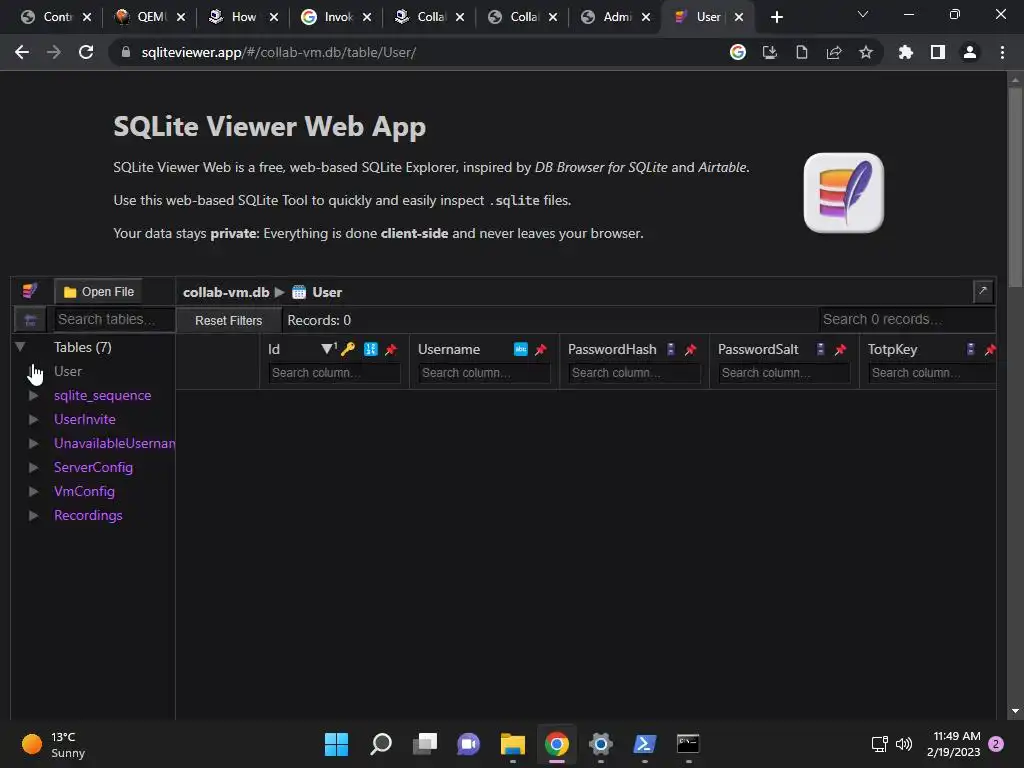Click the sort arrow on the Id column
The width and height of the screenshot is (1024, 768).
[328, 349]
